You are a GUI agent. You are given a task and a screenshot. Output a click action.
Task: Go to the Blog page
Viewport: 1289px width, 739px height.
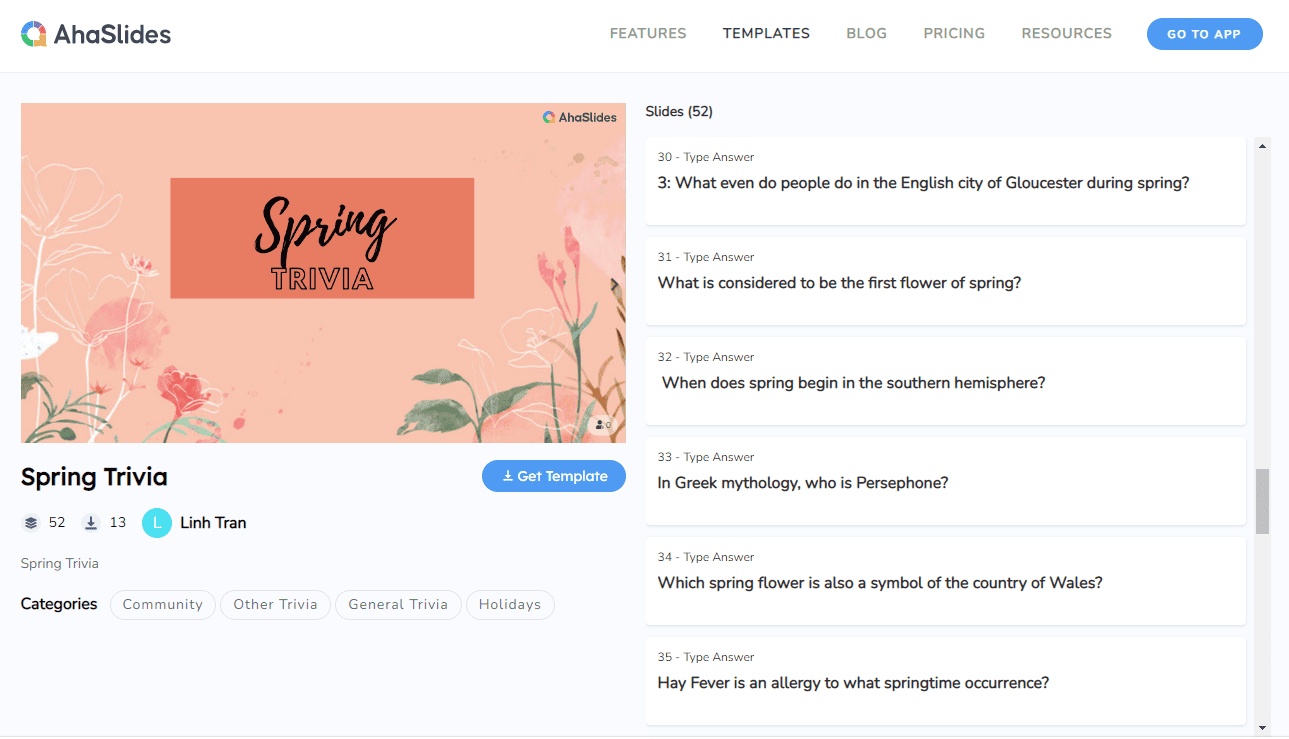(x=866, y=33)
